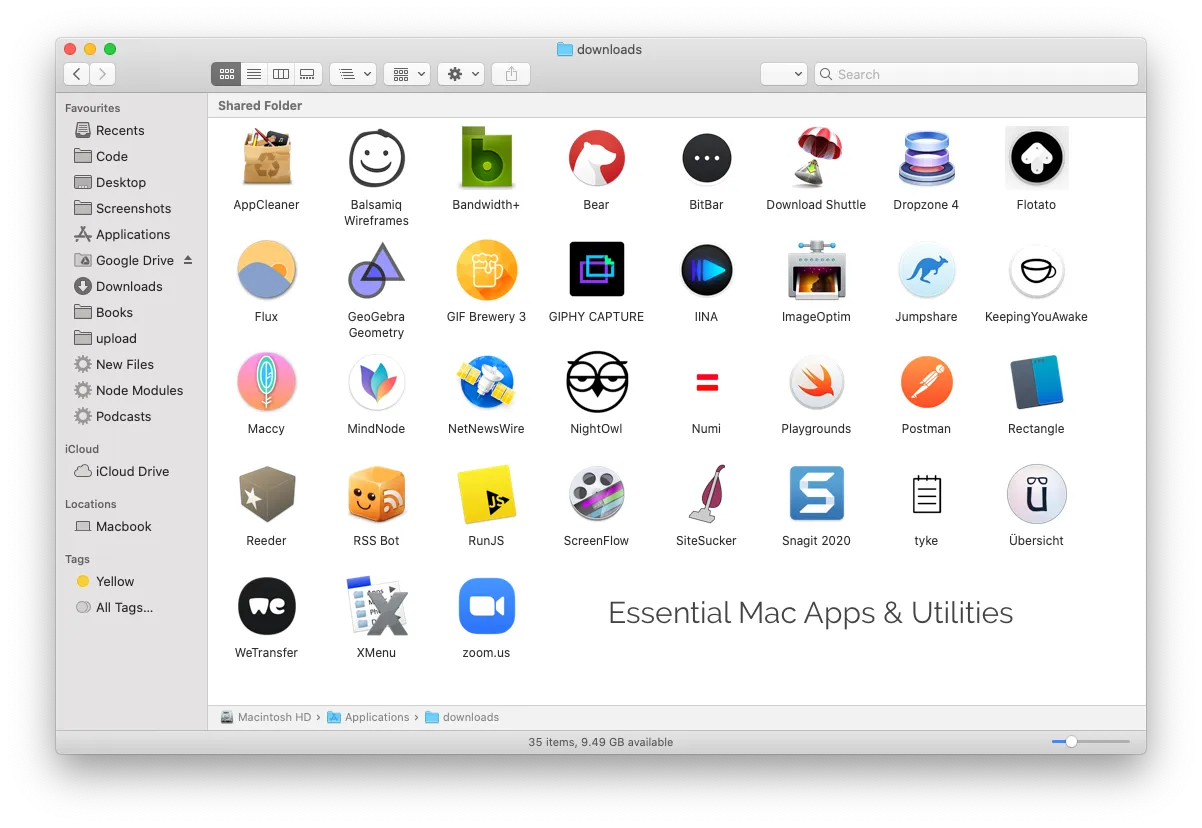This screenshot has height=828, width=1202.
Task: Select Google Drive in the sidebar
Action: (134, 260)
